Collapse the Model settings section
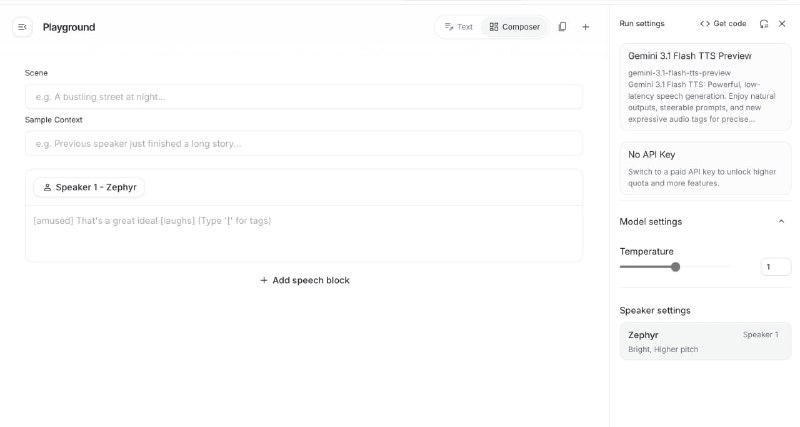This screenshot has width=800, height=427. 781,221
